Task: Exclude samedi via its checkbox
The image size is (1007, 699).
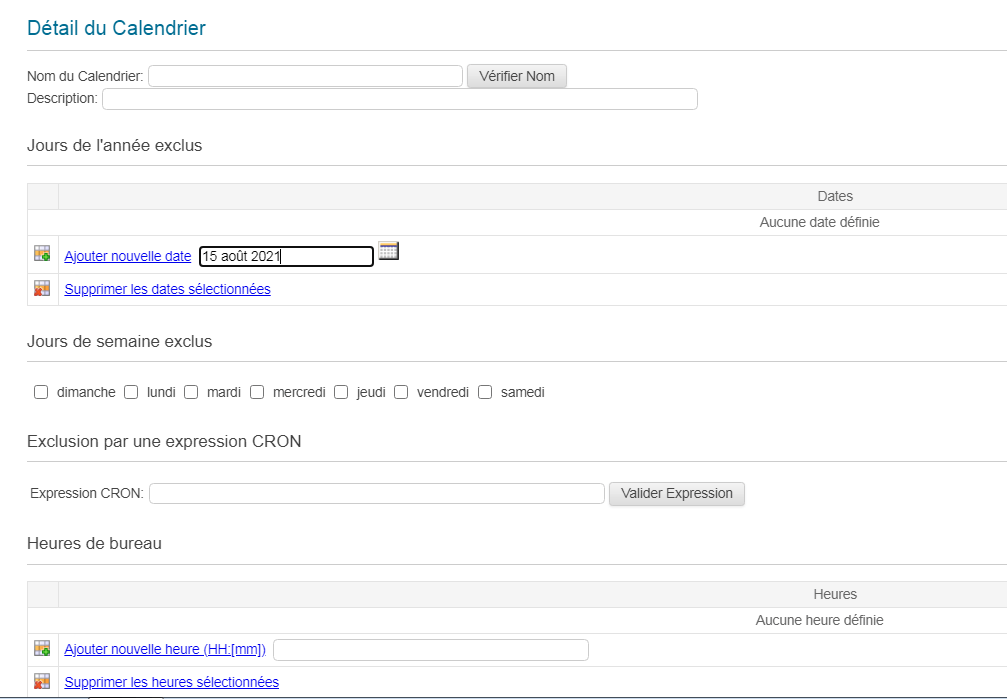Action: (x=485, y=392)
